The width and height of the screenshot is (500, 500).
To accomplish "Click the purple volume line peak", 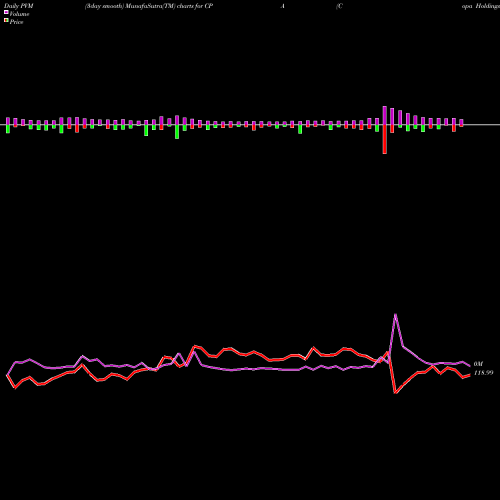I will click(395, 314).
